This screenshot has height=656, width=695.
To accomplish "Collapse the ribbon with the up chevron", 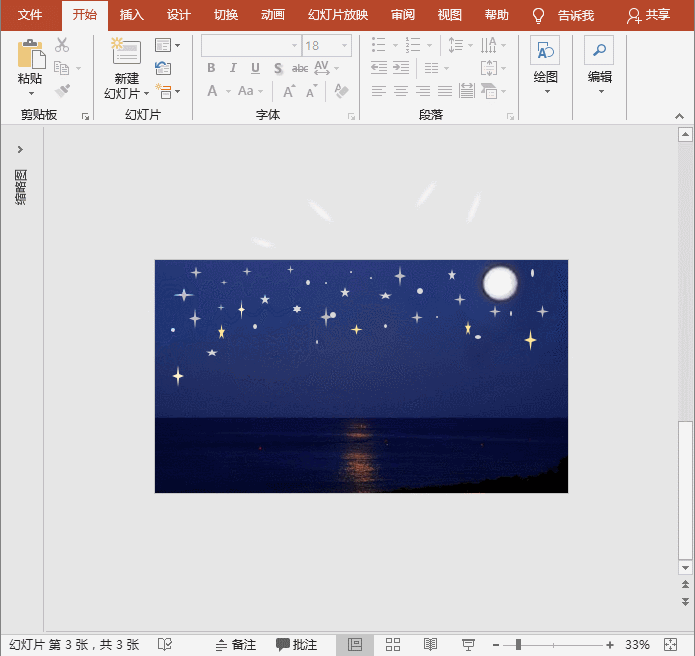I will [x=679, y=116].
